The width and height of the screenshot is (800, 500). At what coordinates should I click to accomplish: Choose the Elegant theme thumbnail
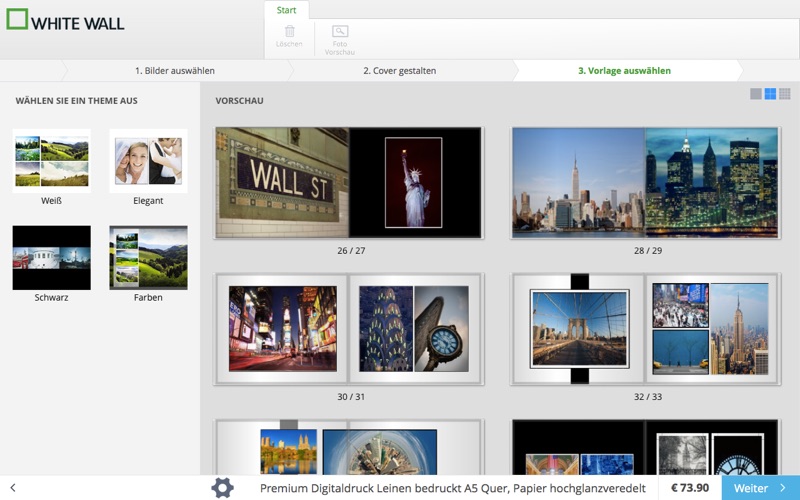coord(148,161)
